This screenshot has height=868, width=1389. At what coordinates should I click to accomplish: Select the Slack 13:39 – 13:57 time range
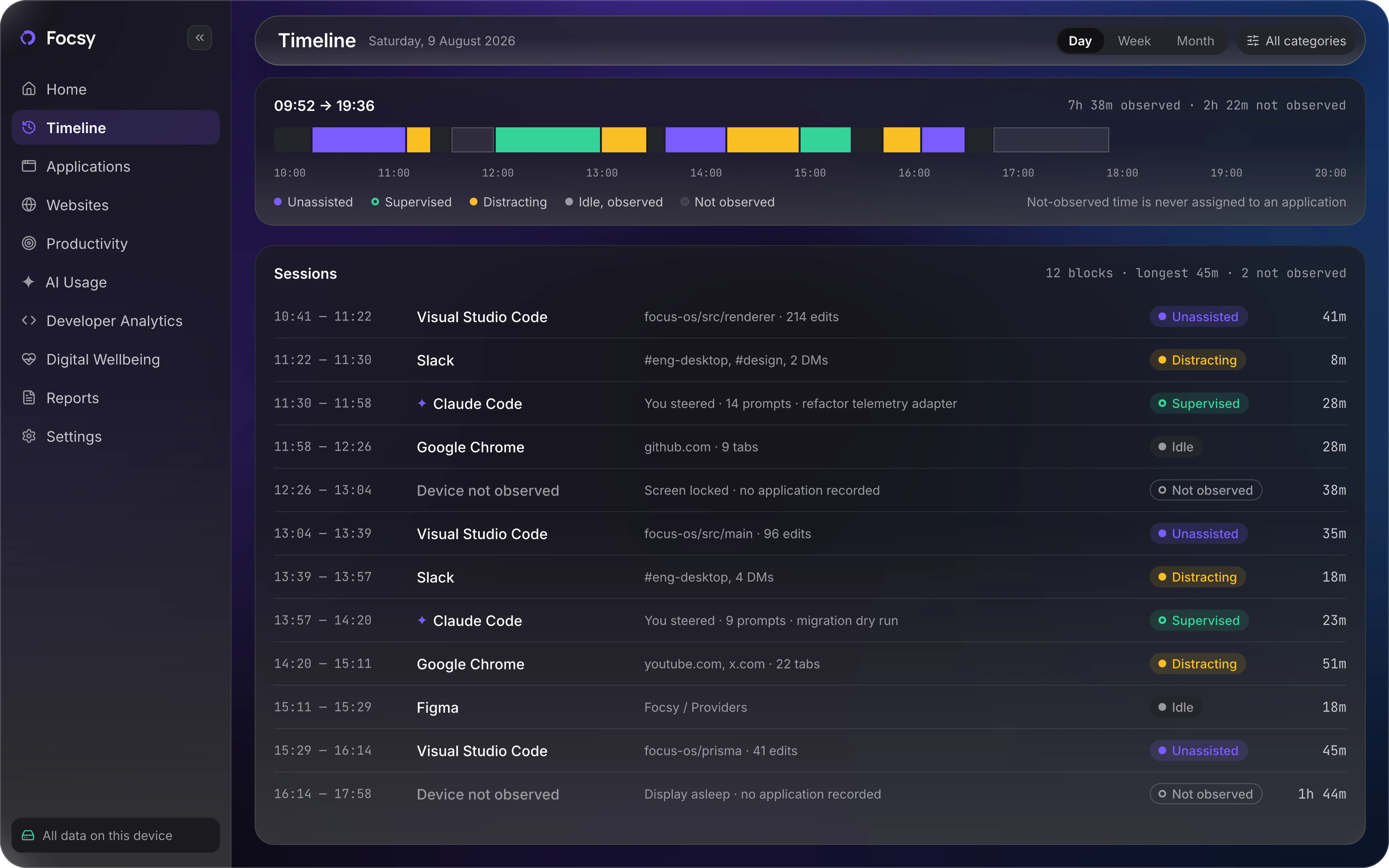coord(322,577)
